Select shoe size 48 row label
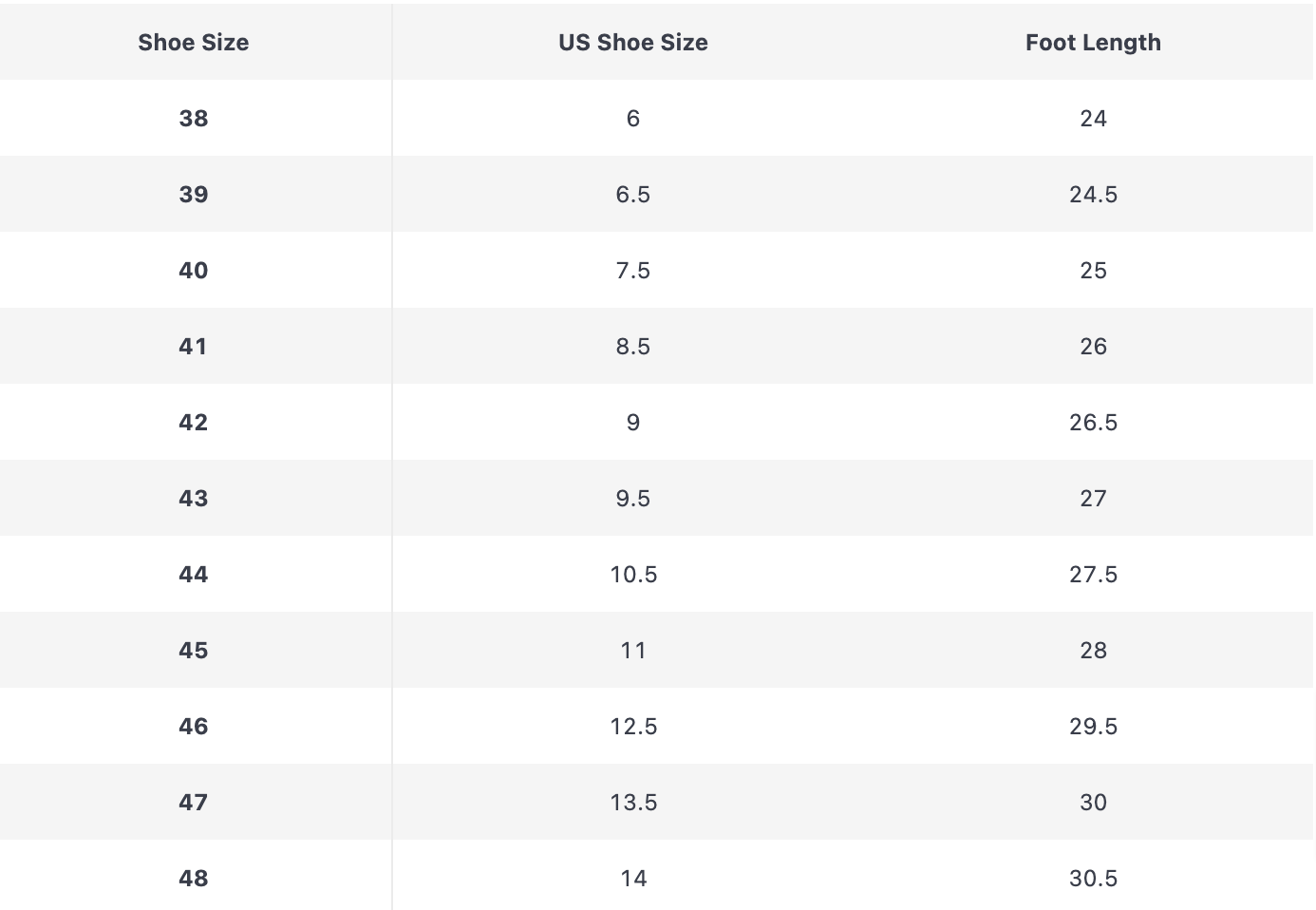 point(194,879)
